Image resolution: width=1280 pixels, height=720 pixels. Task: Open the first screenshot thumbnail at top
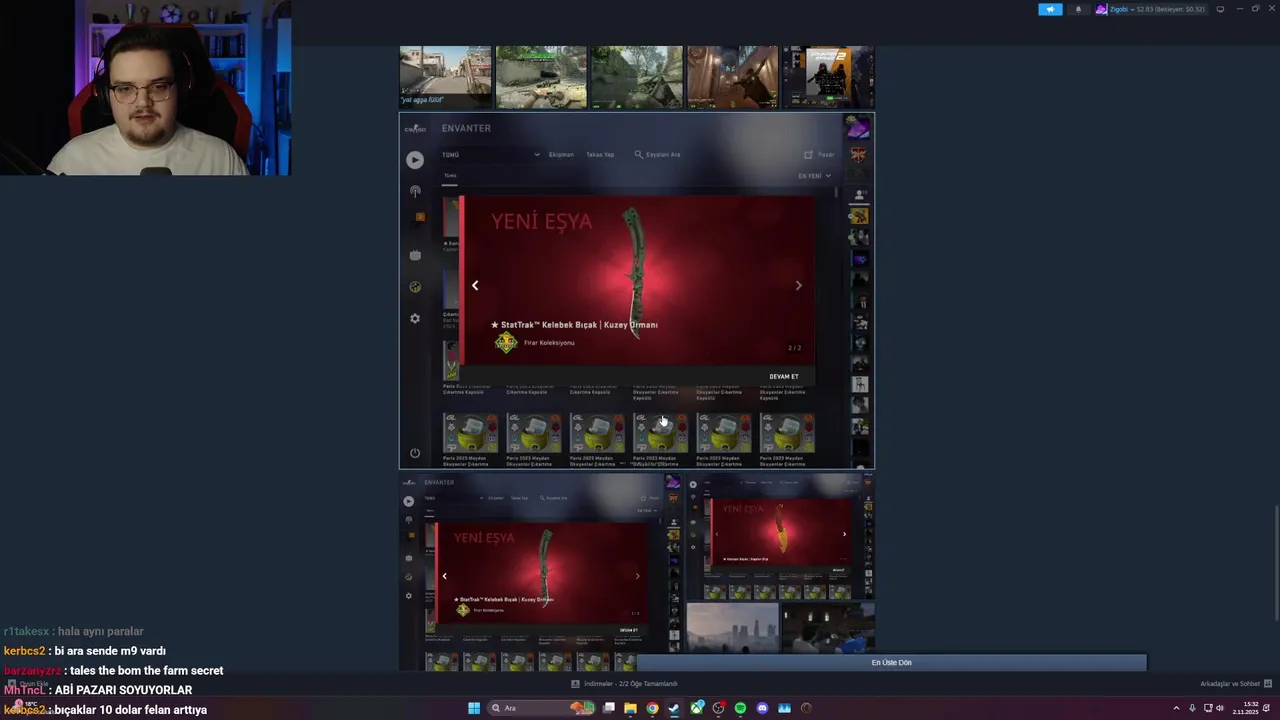[x=445, y=77]
